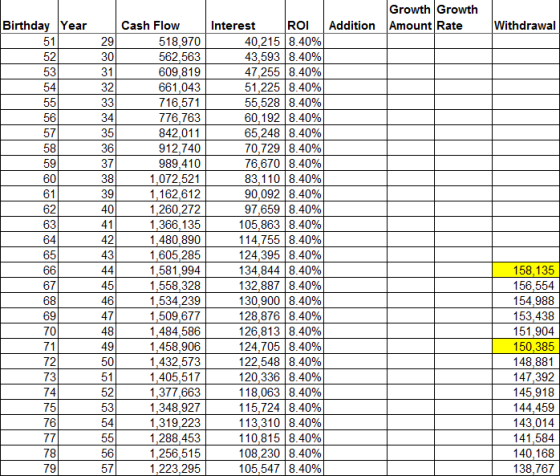Screen dimensions: 560x476
Task: Click interest value 65,248
Action: tap(262, 133)
